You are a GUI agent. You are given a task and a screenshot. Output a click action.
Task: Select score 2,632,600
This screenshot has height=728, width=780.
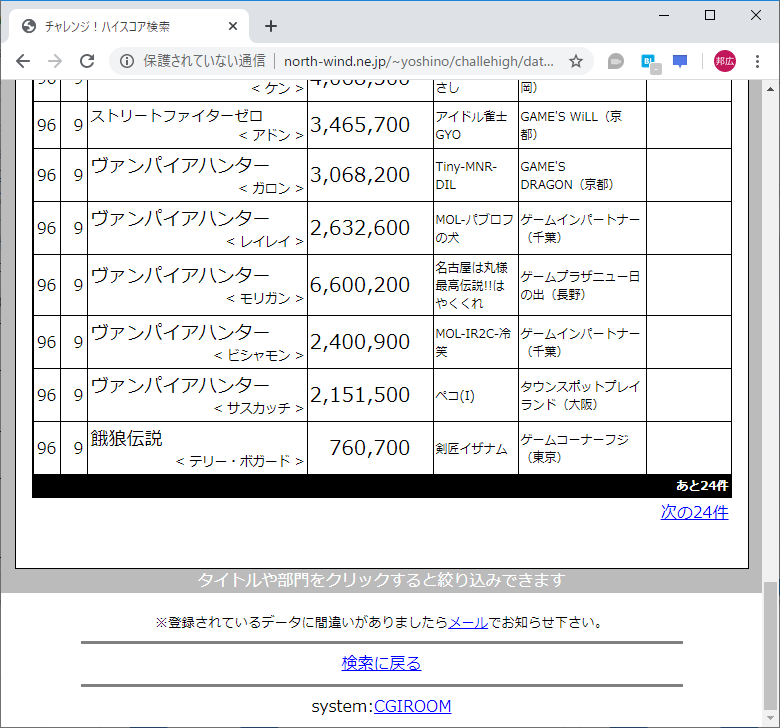[x=360, y=228]
